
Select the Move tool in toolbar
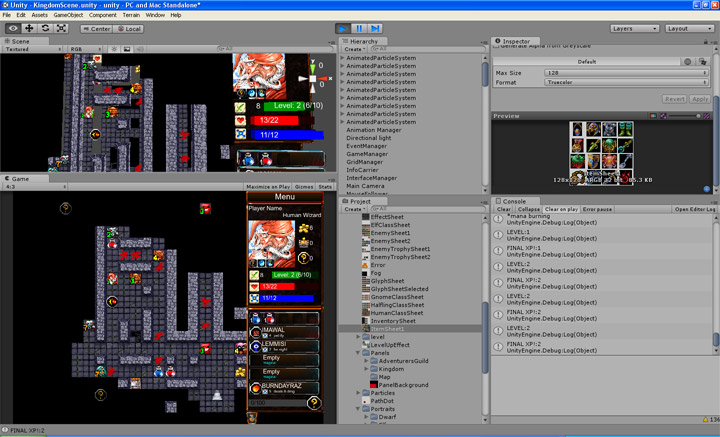tap(29, 28)
